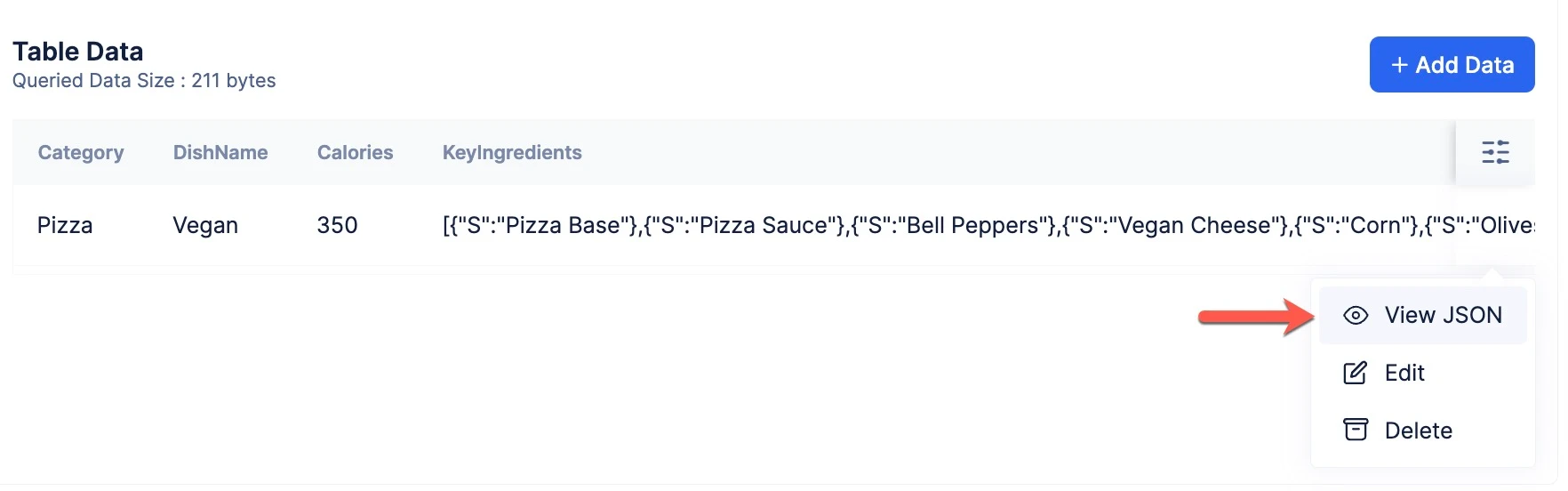Open the column settings filter icon

point(1495,152)
